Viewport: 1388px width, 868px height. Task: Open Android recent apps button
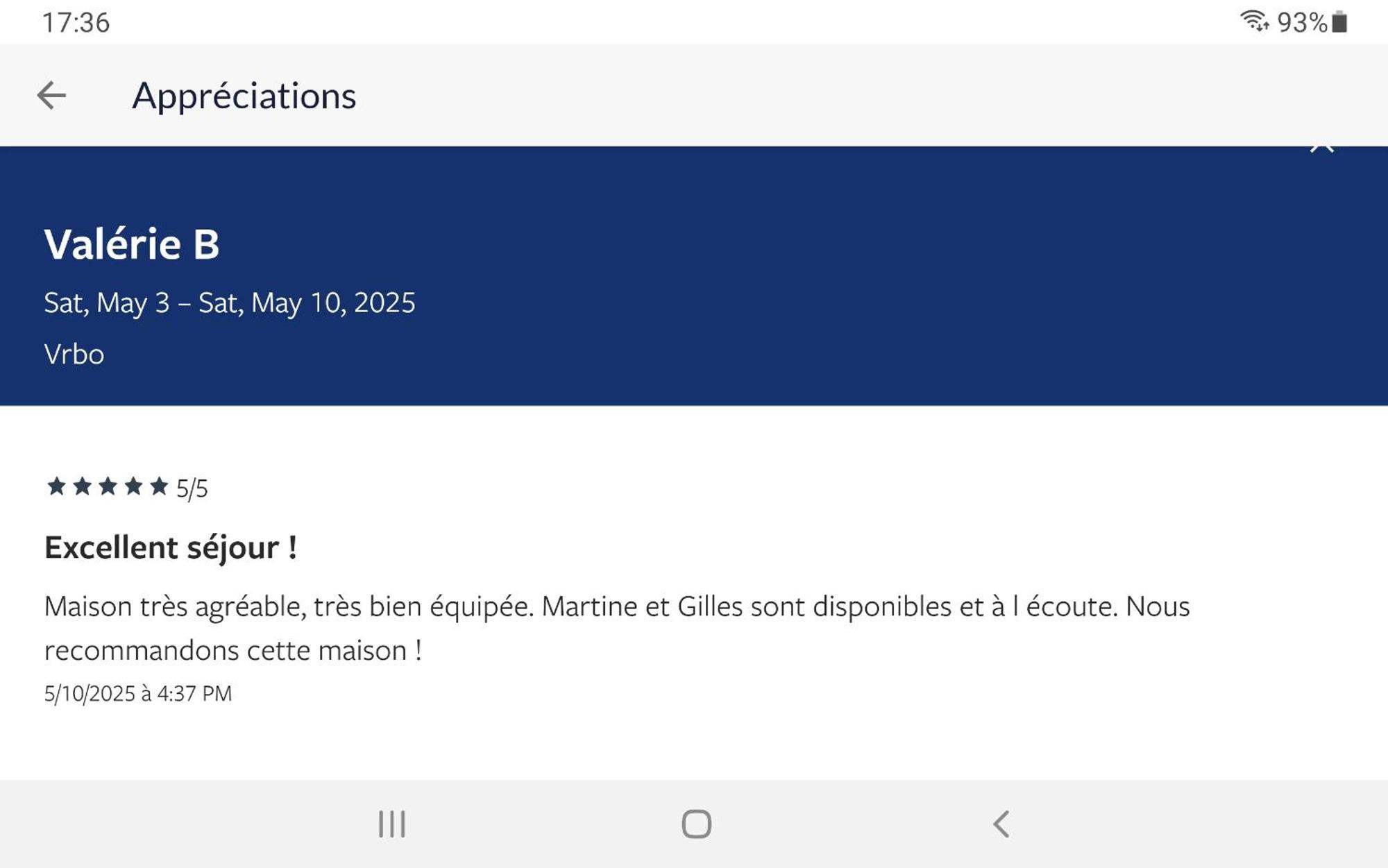pos(391,824)
